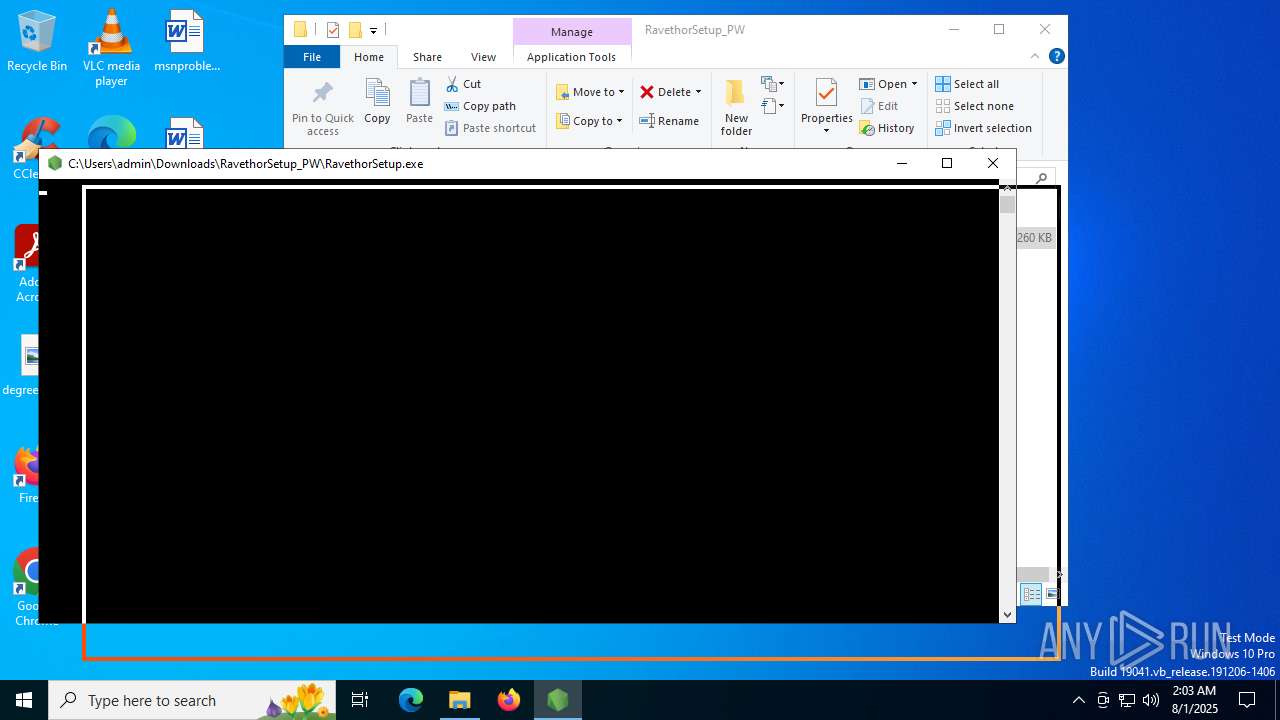Click Paste shortcut in the ribbon
Image resolution: width=1280 pixels, height=720 pixels.
pyautogui.click(x=490, y=128)
